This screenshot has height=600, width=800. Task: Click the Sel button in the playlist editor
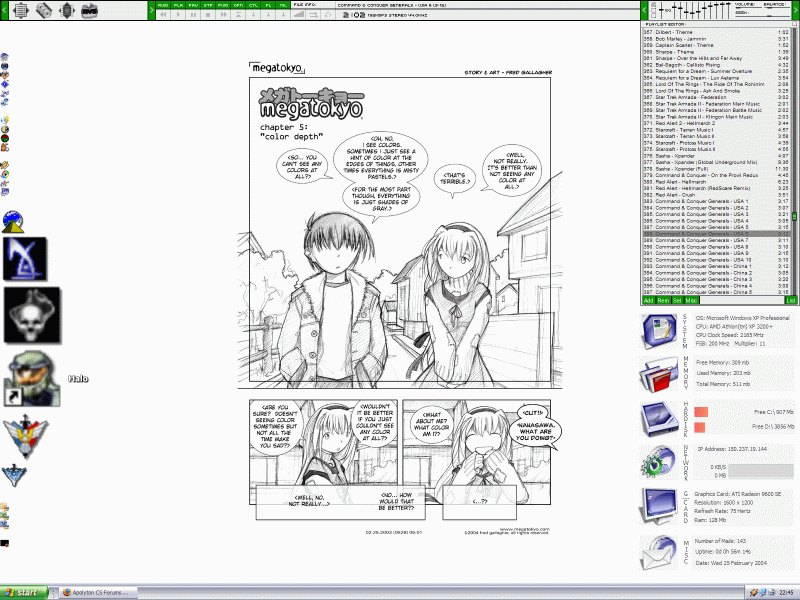click(677, 301)
